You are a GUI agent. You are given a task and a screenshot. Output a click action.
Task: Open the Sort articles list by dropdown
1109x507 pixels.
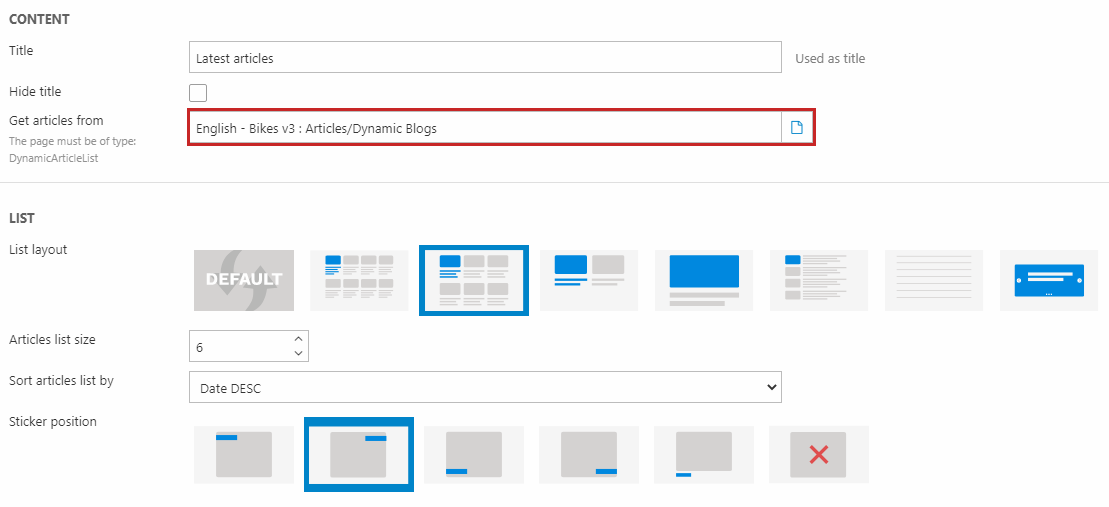tap(485, 387)
